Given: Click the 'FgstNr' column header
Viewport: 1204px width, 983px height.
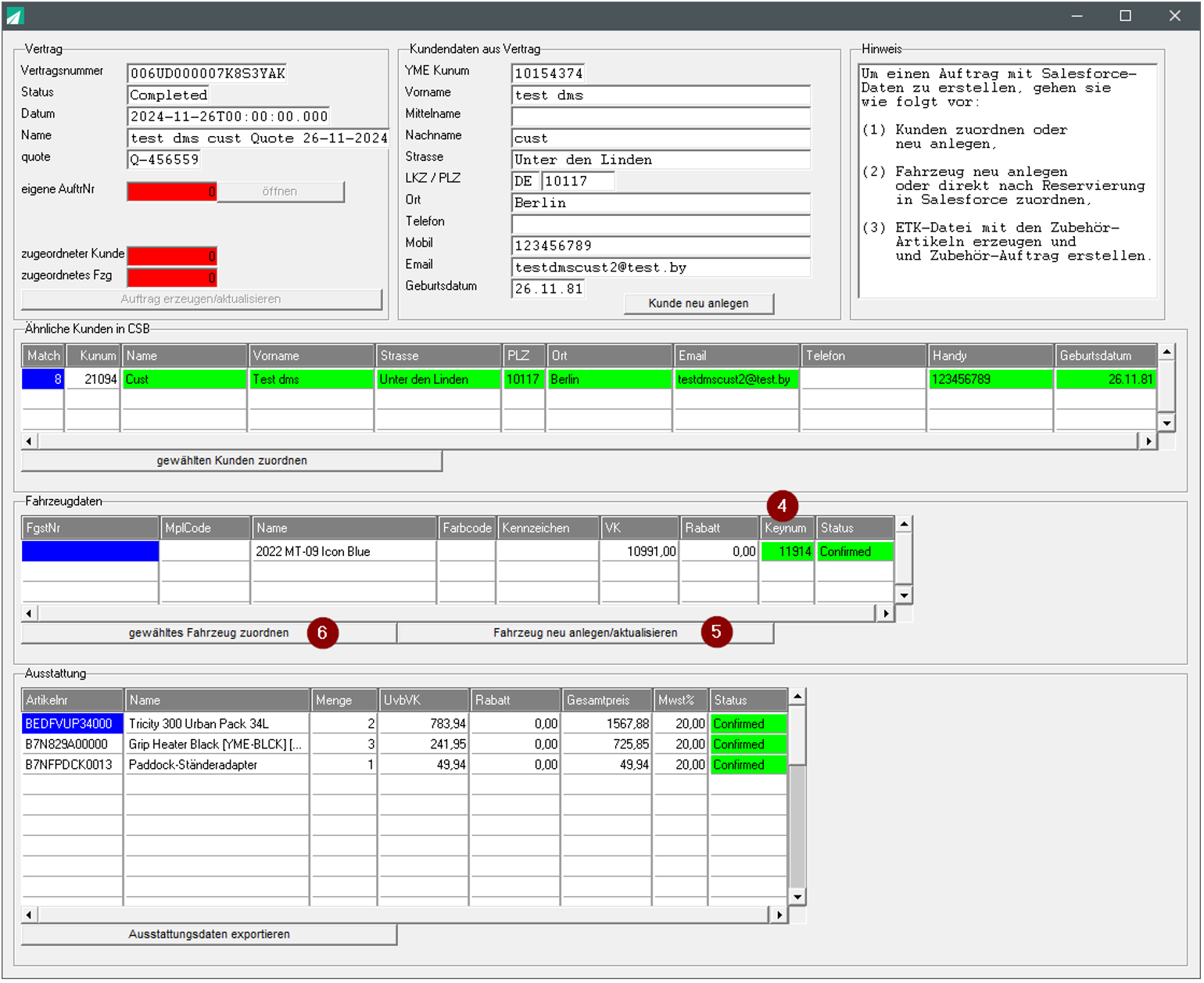Looking at the screenshot, I should tap(90, 528).
